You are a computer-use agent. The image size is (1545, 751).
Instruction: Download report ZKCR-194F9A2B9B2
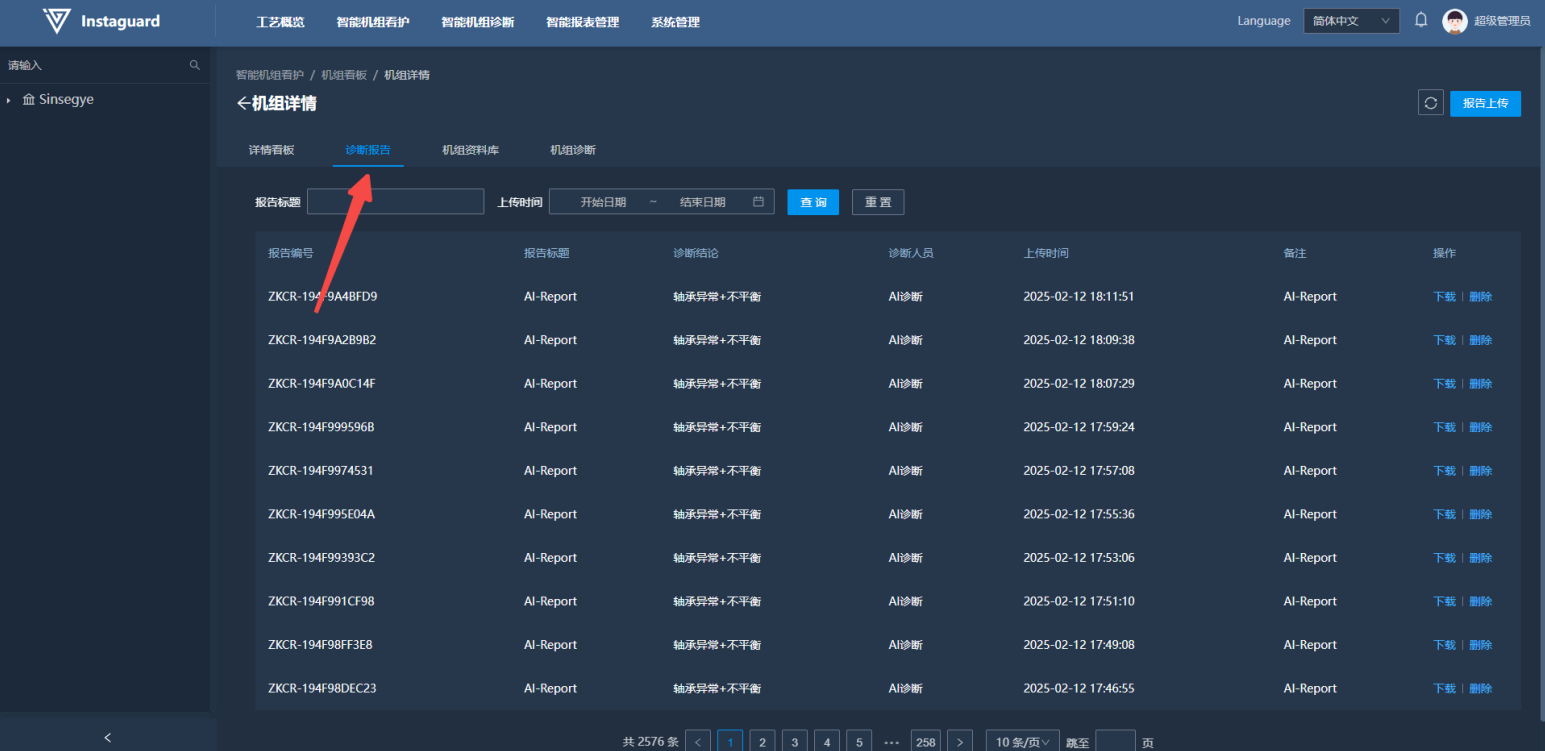coord(1444,340)
